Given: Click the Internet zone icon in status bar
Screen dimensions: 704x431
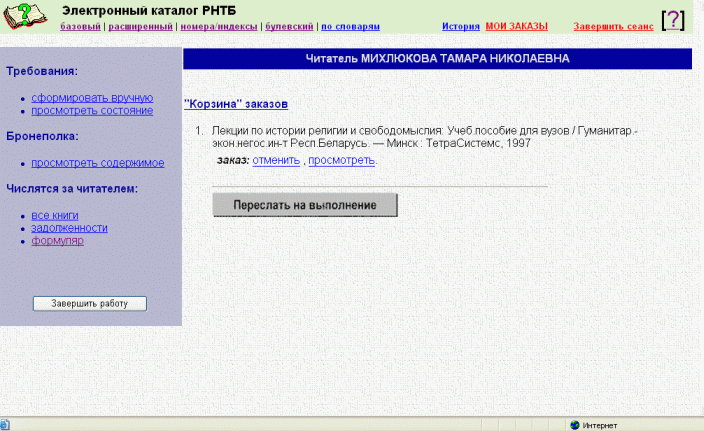Looking at the screenshot, I should click(x=575, y=424).
